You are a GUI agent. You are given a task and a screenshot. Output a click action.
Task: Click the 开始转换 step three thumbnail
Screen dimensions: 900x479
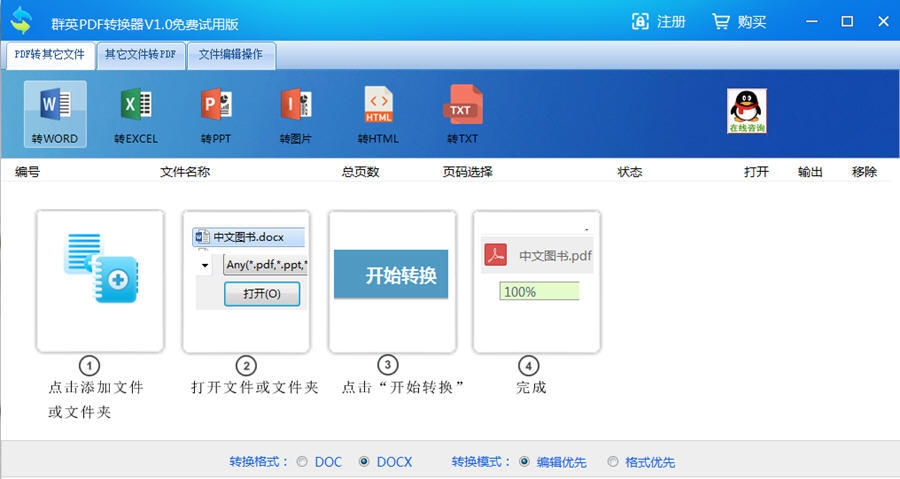click(393, 281)
